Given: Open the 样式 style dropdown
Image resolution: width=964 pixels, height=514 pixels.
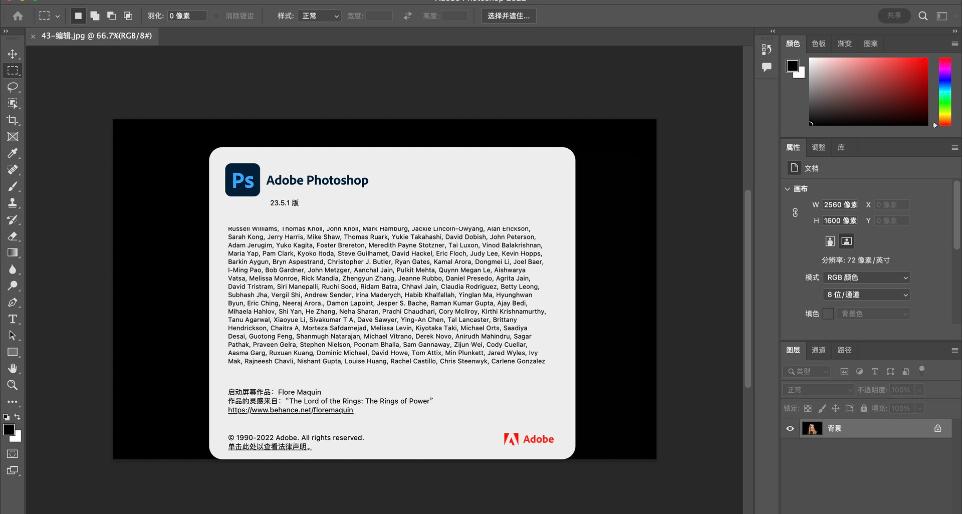Looking at the screenshot, I should click(x=321, y=16).
